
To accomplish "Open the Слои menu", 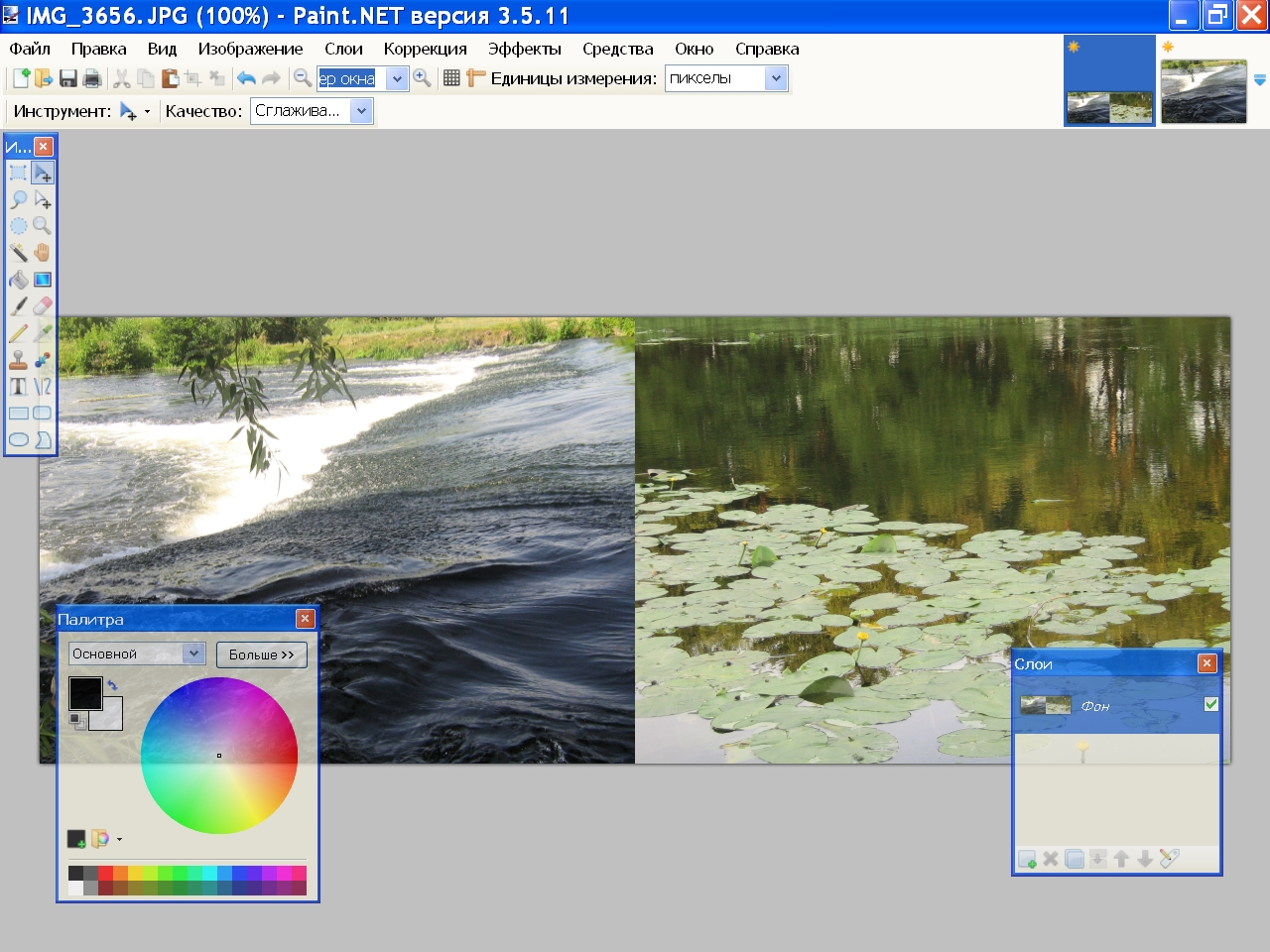I will 343,49.
